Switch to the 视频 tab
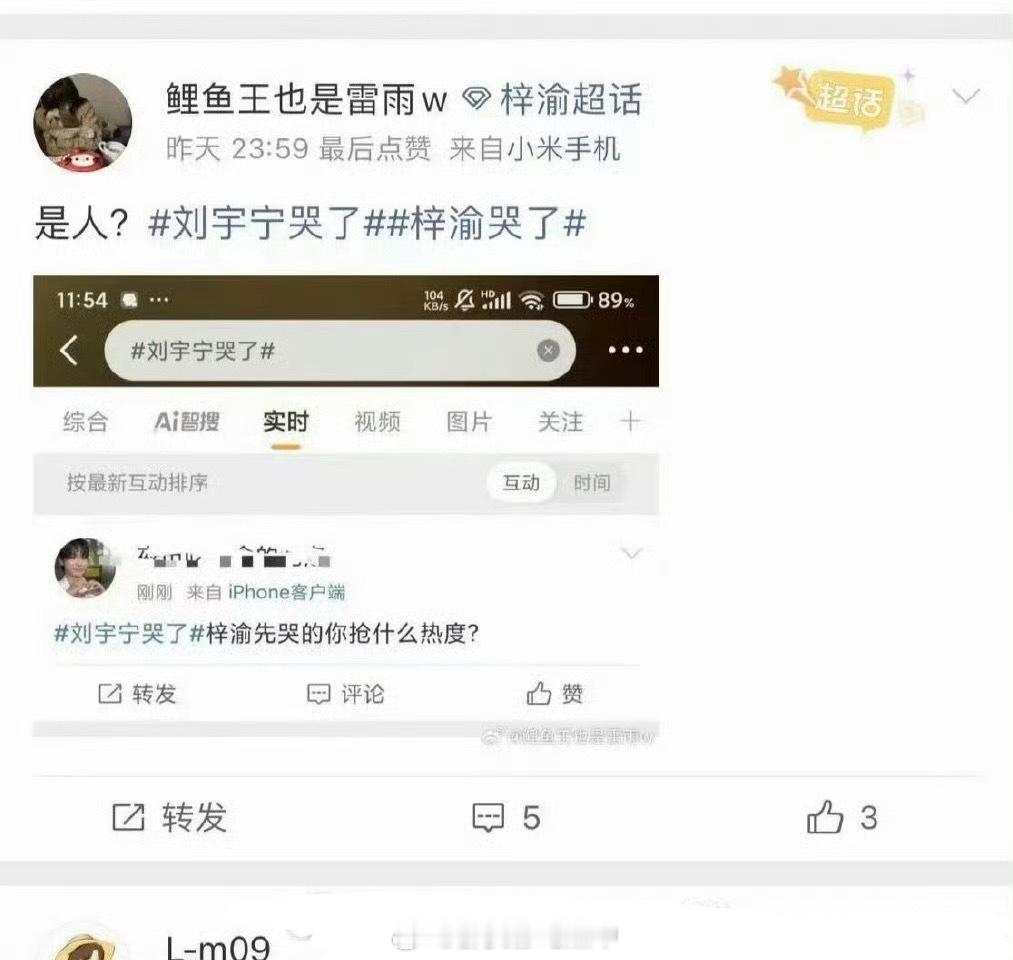The height and width of the screenshot is (960, 1013). (x=377, y=422)
